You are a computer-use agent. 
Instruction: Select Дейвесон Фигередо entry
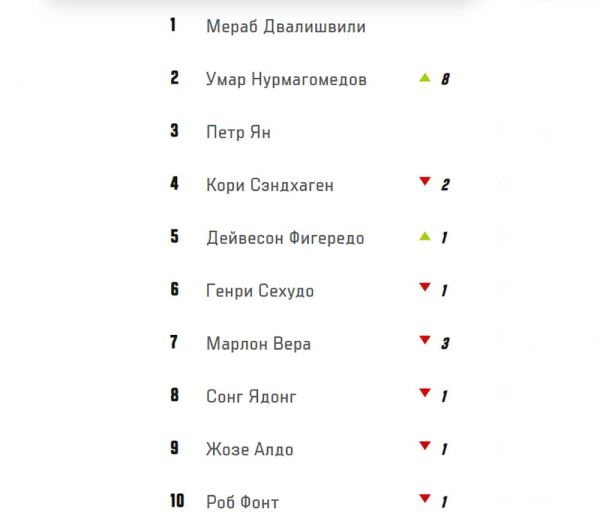pos(285,238)
